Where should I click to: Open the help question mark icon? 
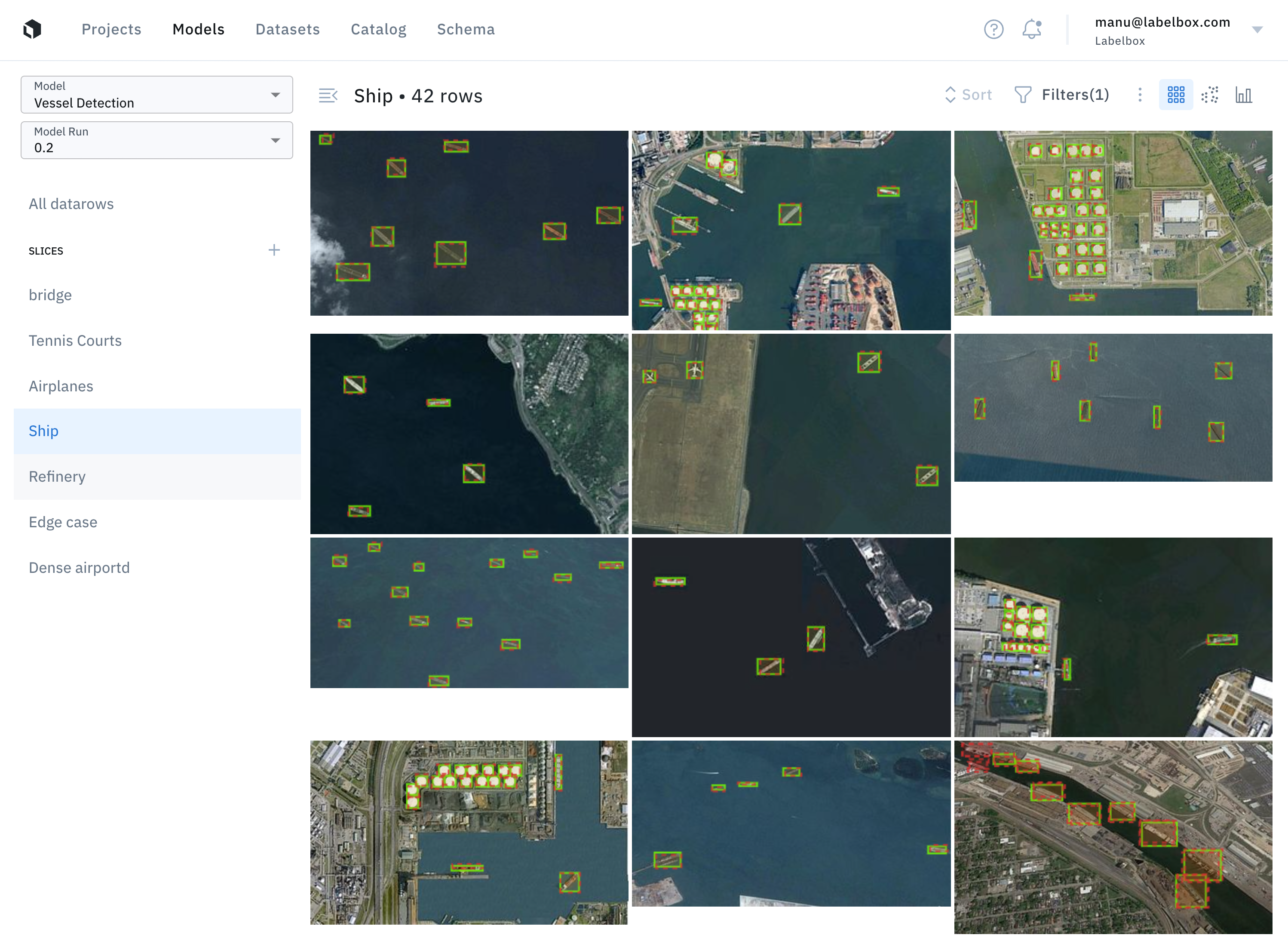click(994, 29)
